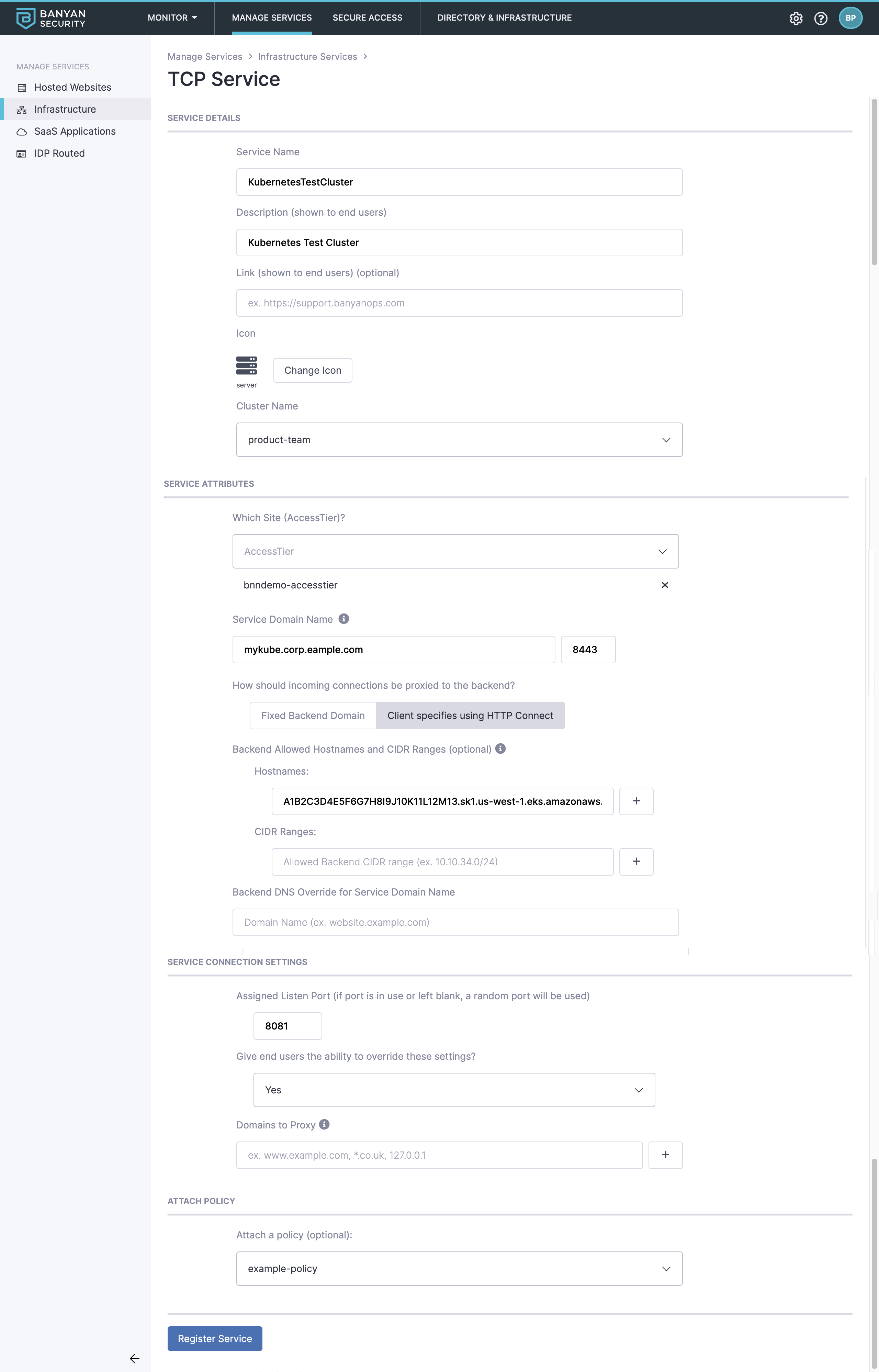879x1372 pixels.
Task: Click info icon beside Service Domain Name
Action: pyautogui.click(x=343, y=619)
